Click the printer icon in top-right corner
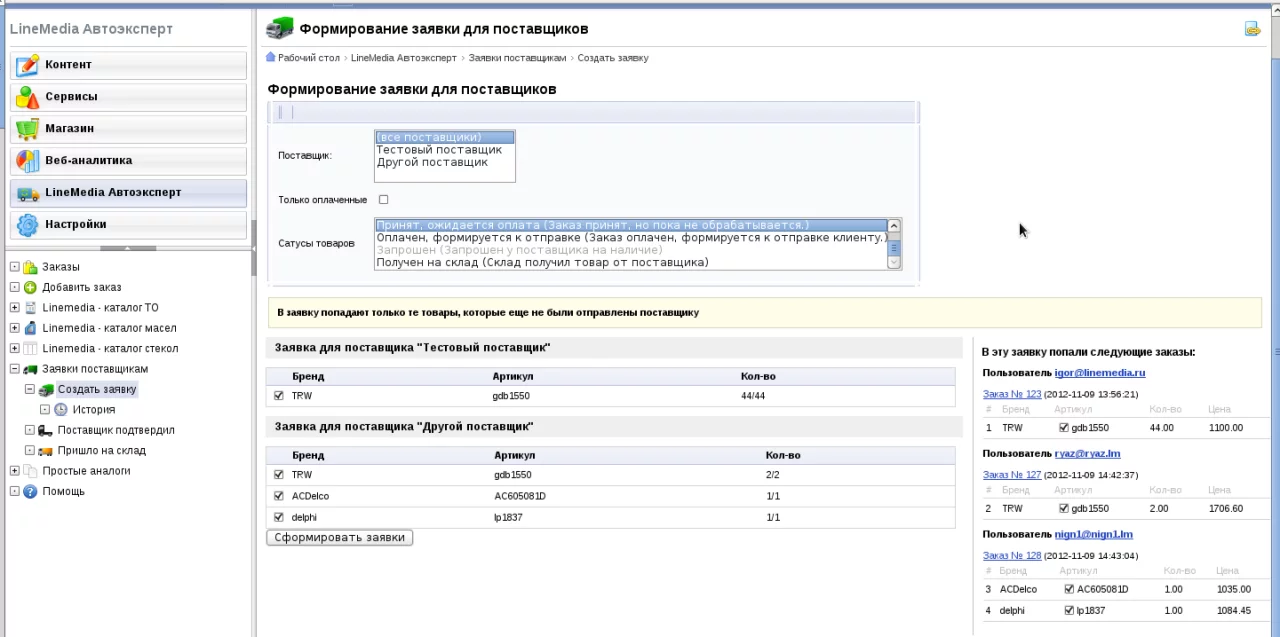This screenshot has height=637, width=1280. (1252, 29)
